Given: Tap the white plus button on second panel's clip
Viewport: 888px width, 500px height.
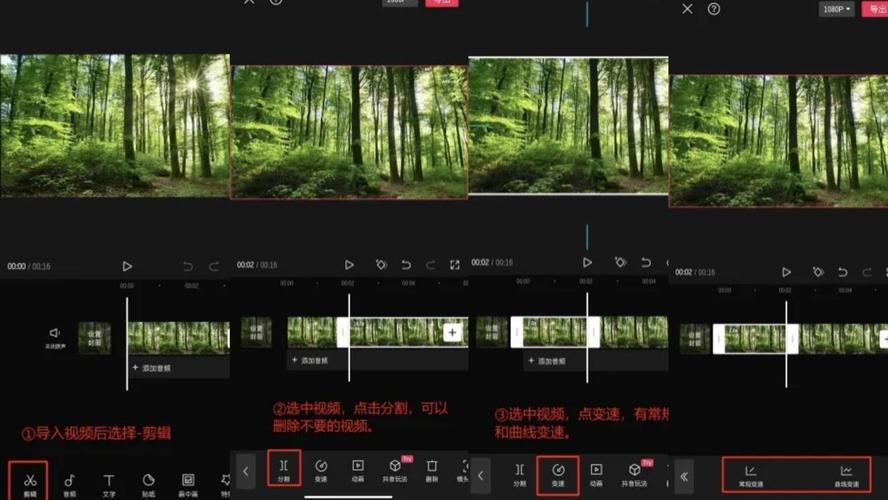Looking at the screenshot, I should 452,332.
